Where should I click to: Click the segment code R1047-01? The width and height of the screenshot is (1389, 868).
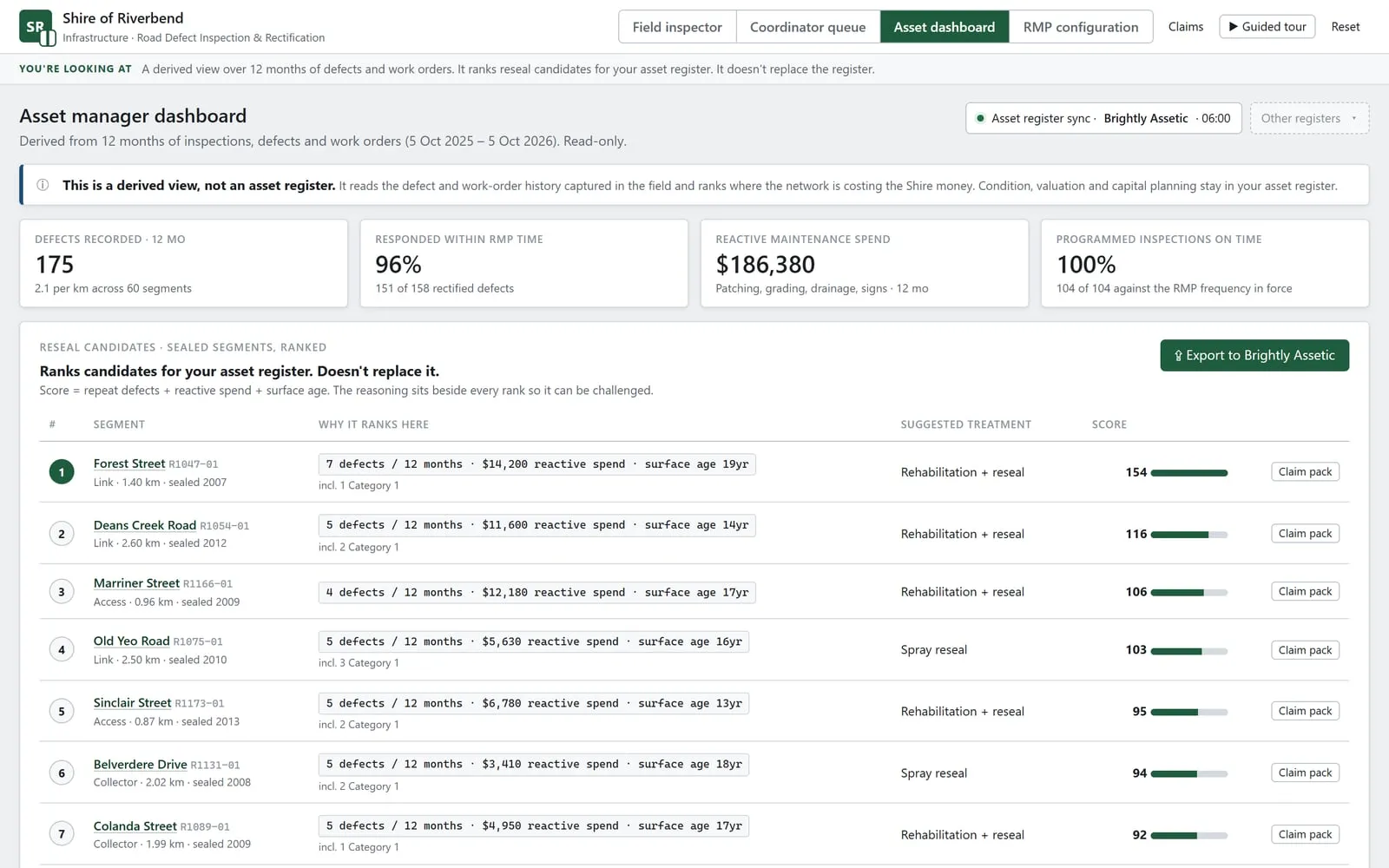[x=193, y=464]
